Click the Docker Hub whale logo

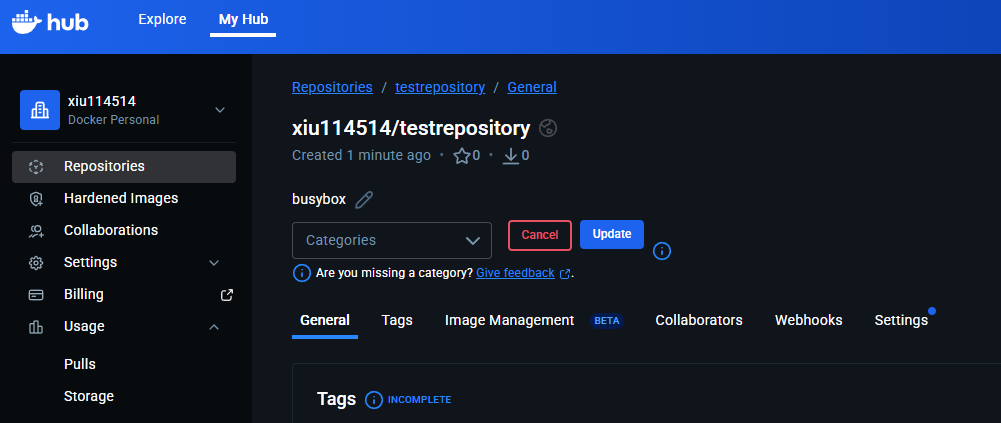click(x=50, y=22)
